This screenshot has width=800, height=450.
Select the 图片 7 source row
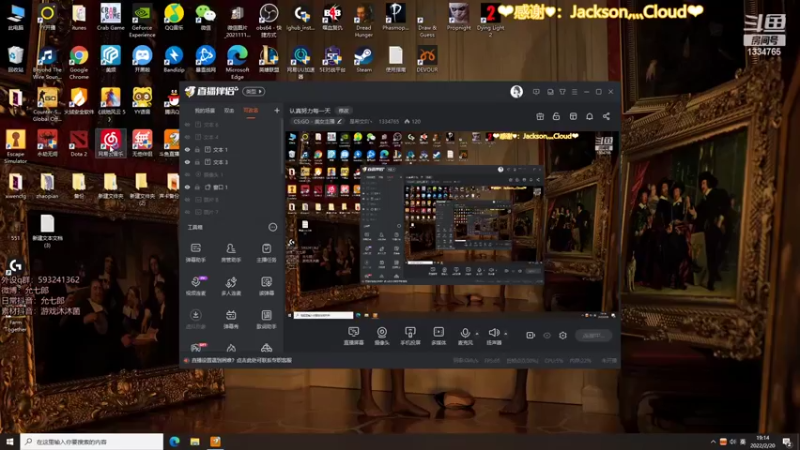coord(230,212)
